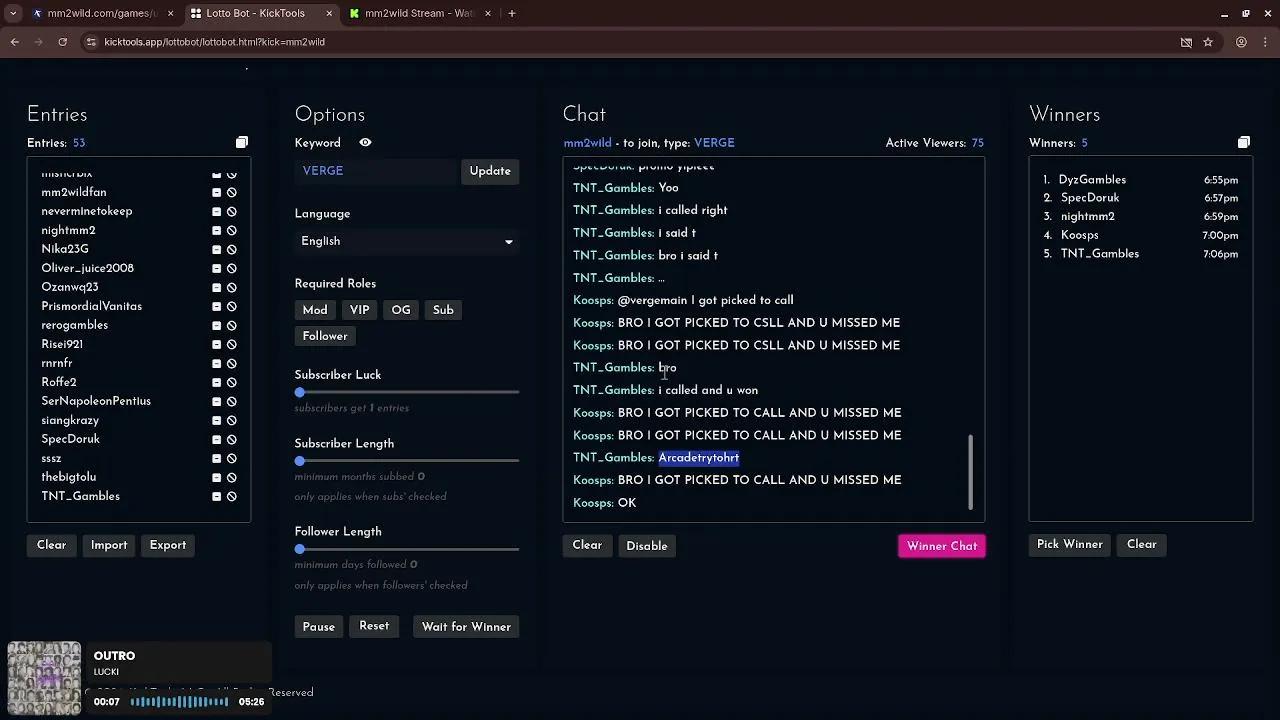Click the minus icon beside Ozanwq23

click(216, 287)
